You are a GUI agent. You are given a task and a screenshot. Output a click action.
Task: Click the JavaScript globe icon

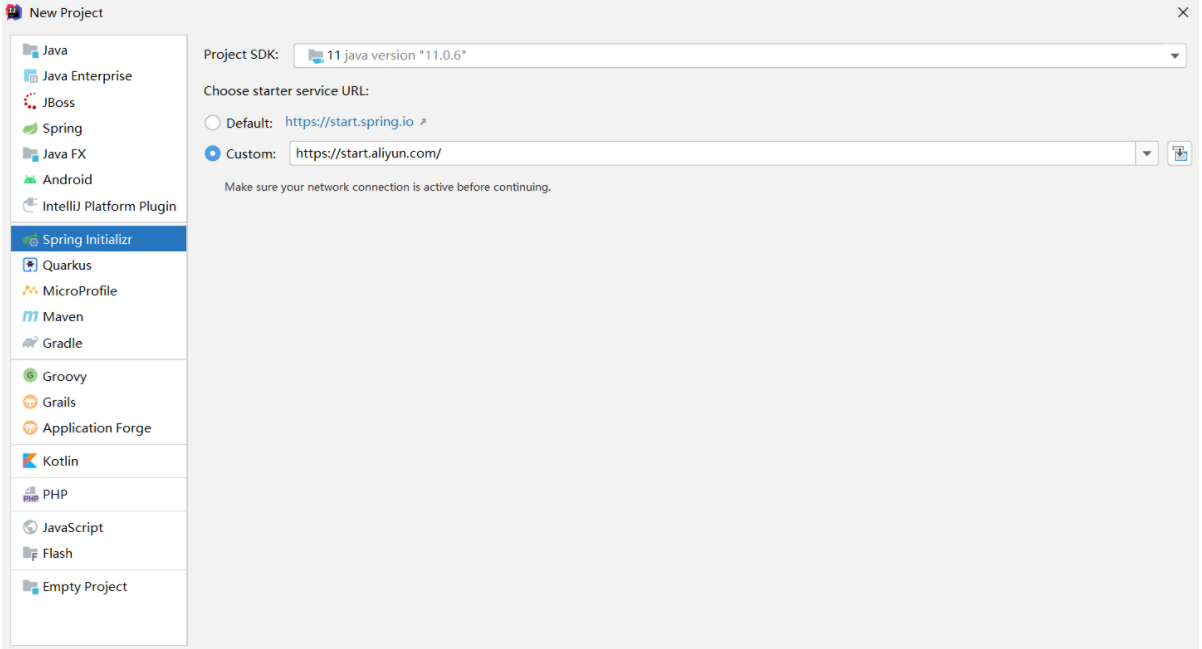click(x=30, y=527)
